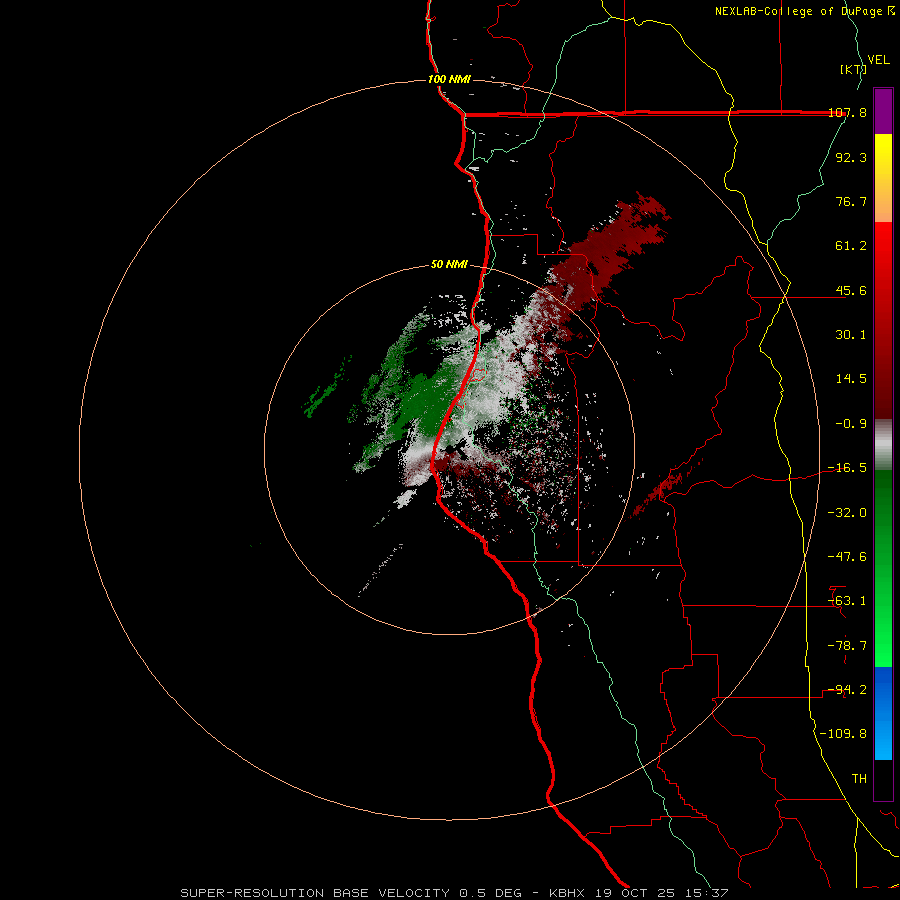Pick the dark TH segment of color bar

[x=883, y=780]
